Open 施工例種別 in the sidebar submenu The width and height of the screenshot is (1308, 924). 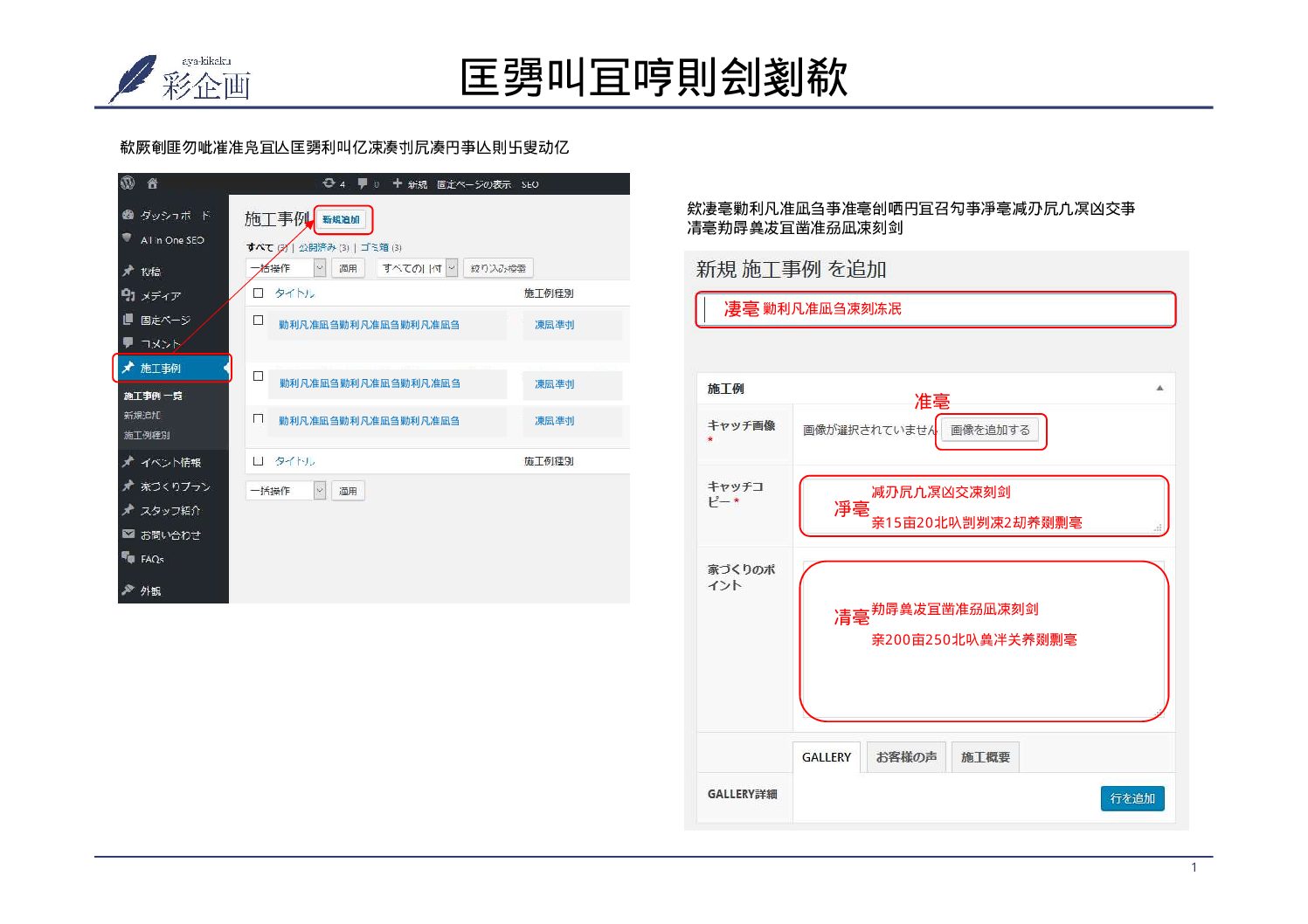coord(147,435)
